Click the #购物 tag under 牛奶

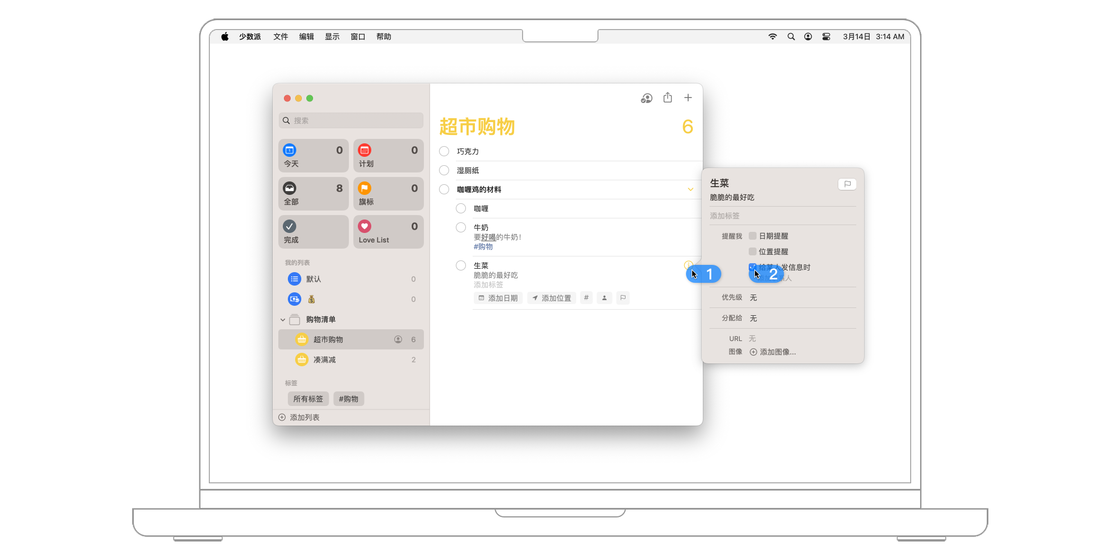click(484, 246)
